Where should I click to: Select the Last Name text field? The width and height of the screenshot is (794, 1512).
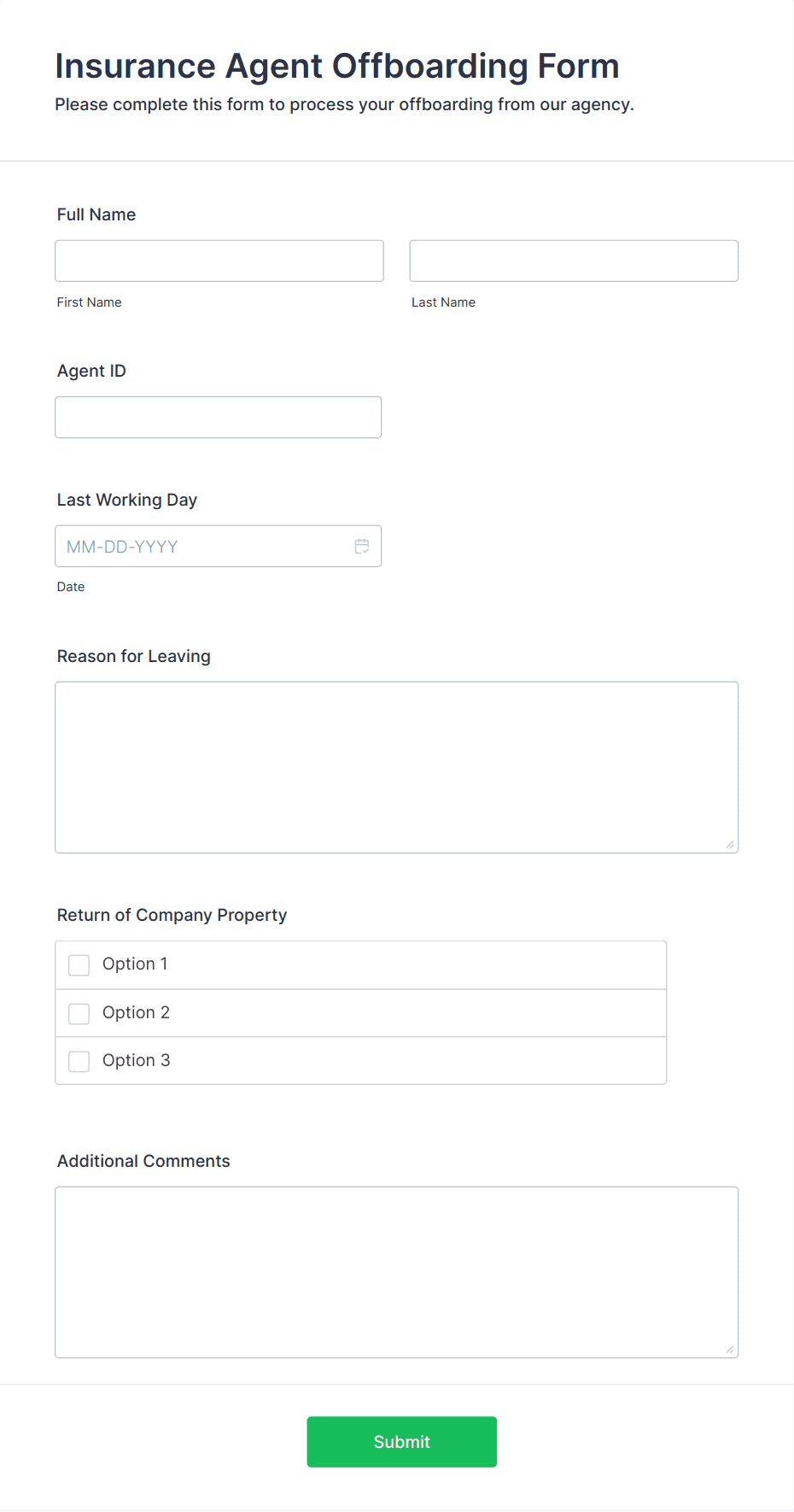click(574, 261)
